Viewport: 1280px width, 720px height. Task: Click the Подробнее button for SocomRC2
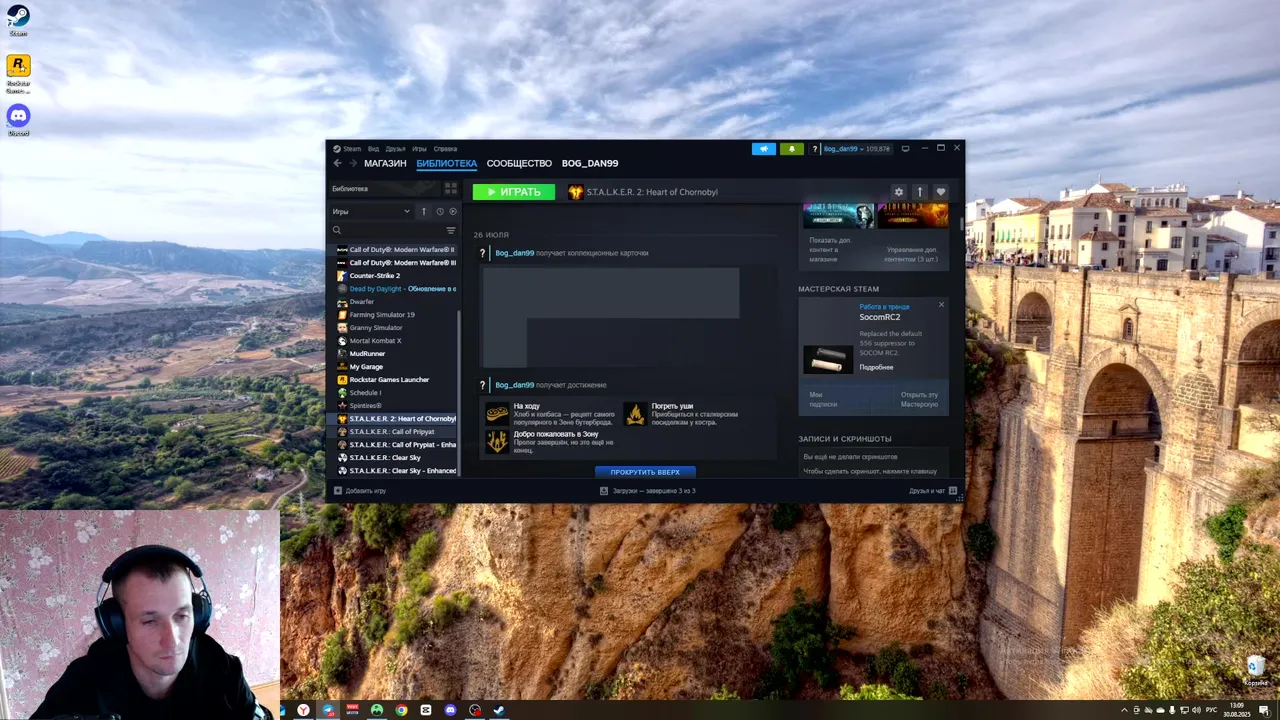click(876, 367)
